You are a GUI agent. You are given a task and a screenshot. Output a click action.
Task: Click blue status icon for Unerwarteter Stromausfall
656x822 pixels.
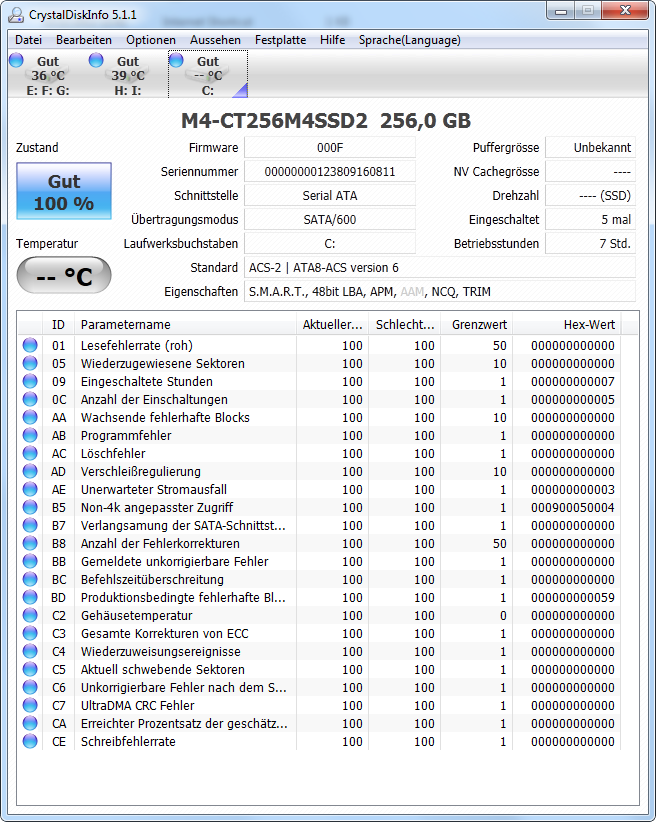tap(30, 489)
